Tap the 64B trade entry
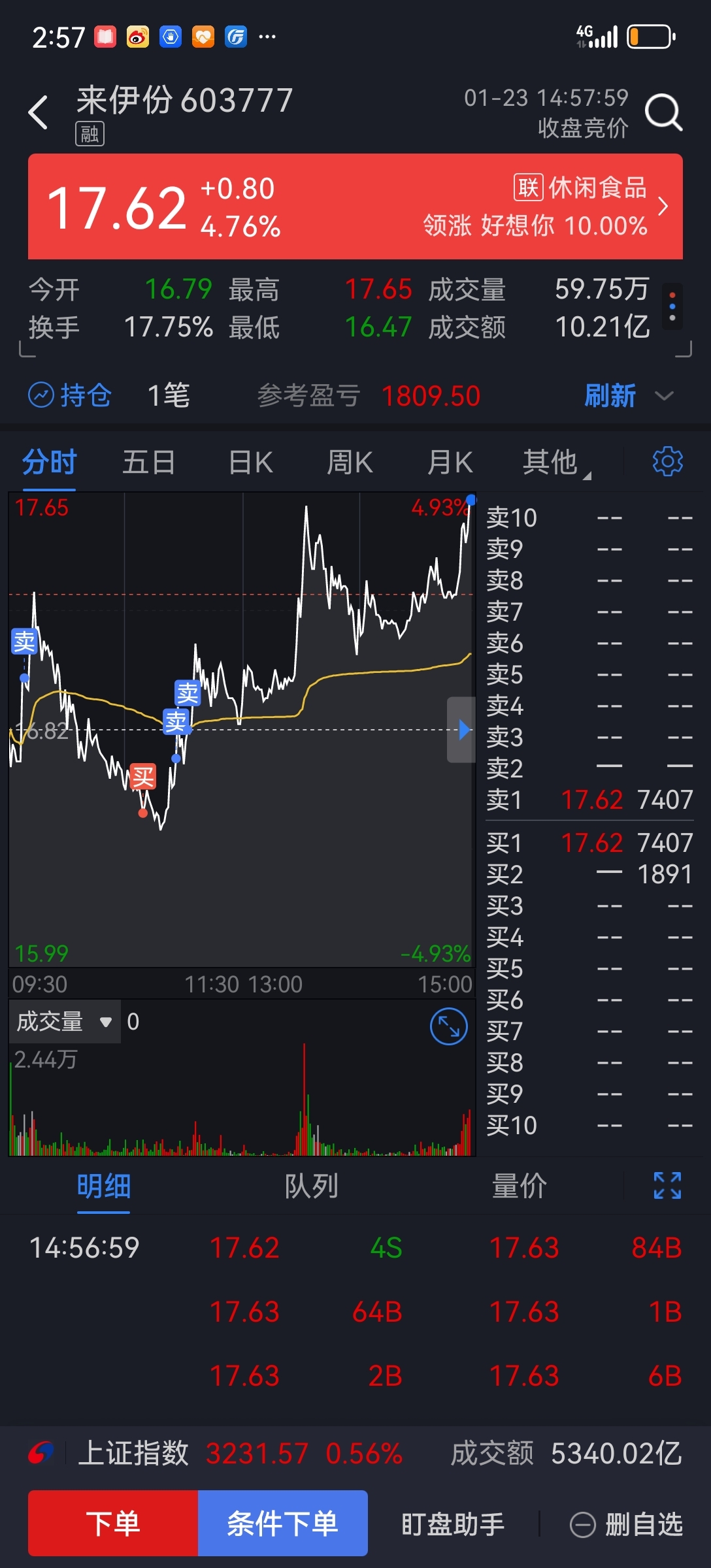The height and width of the screenshot is (1568, 711). [x=377, y=1312]
